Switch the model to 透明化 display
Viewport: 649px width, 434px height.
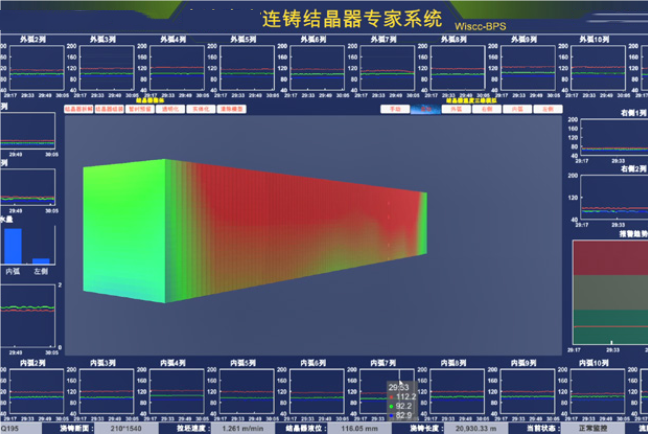pos(171,108)
